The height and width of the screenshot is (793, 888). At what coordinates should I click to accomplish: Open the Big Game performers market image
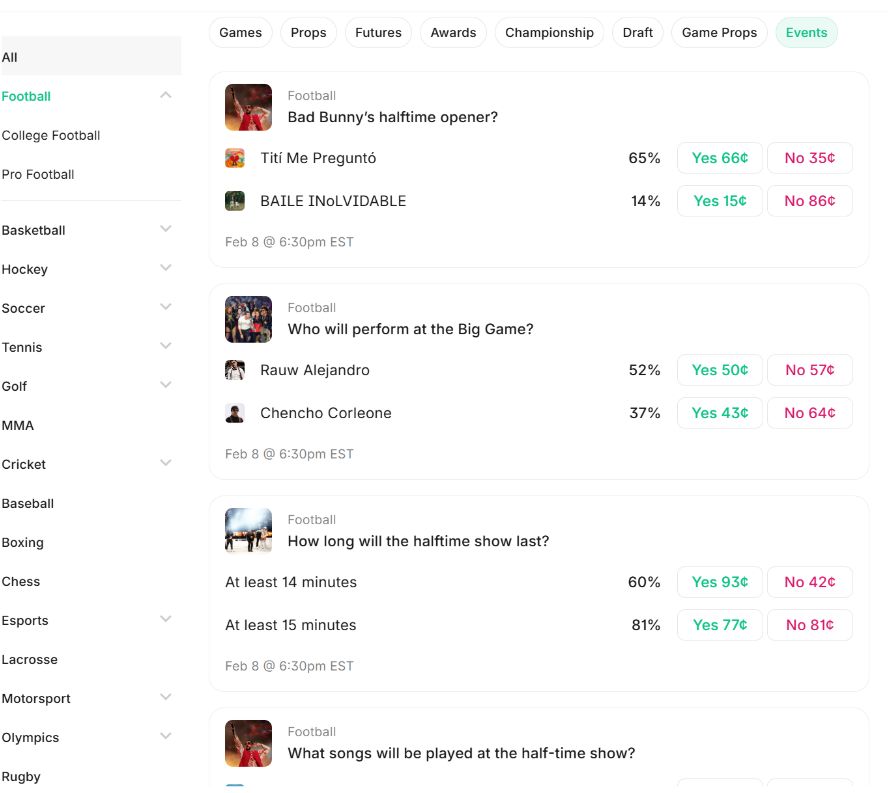(248, 319)
